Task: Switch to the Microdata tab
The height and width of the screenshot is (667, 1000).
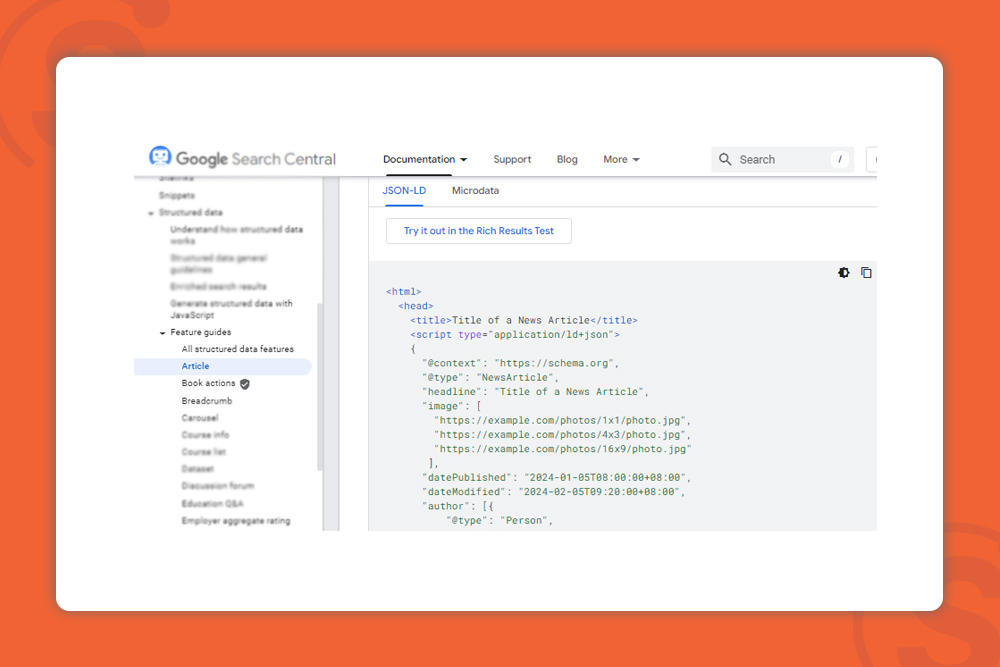Action: [x=475, y=190]
